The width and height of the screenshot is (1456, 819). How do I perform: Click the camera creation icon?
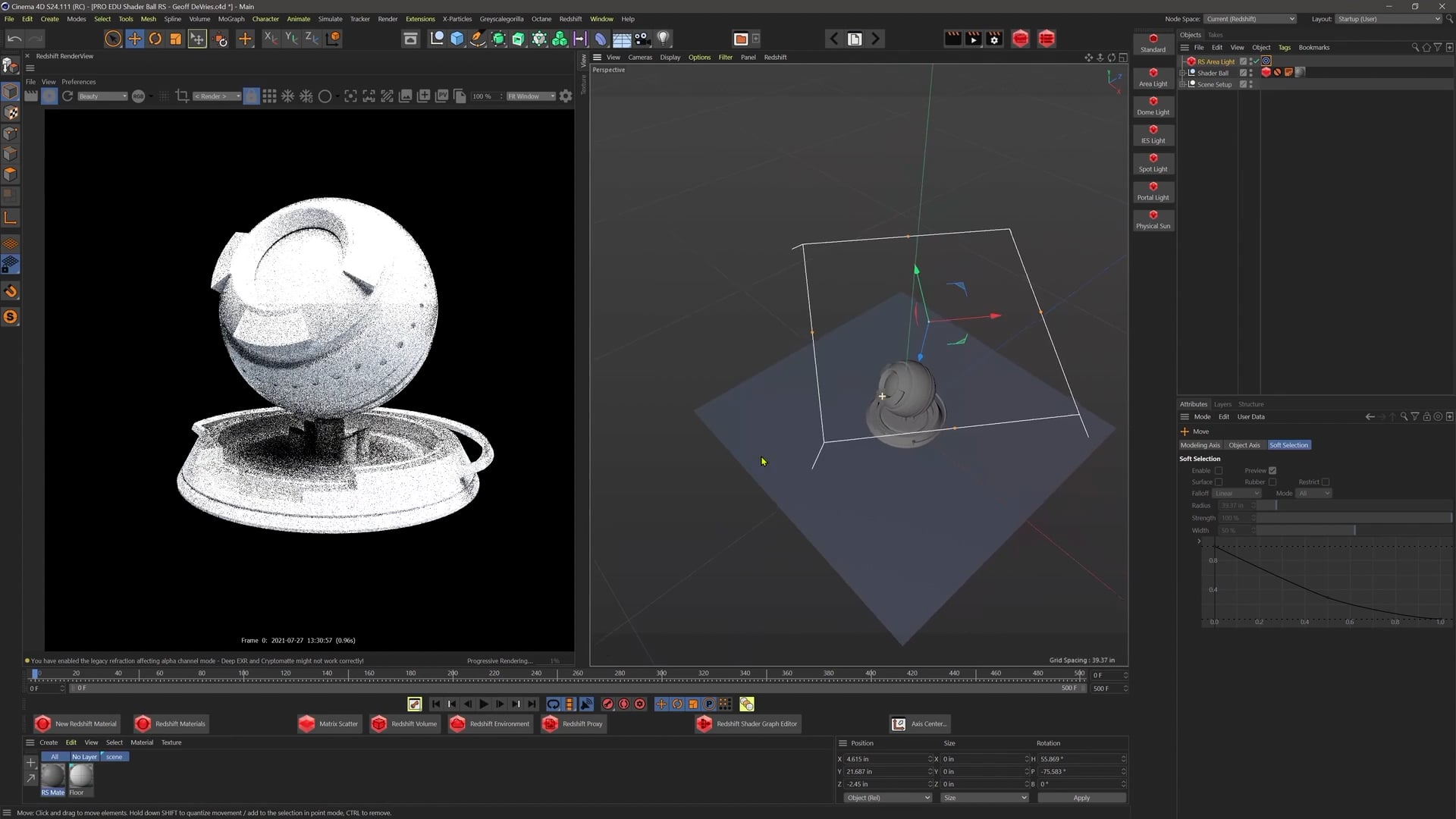[x=642, y=38]
